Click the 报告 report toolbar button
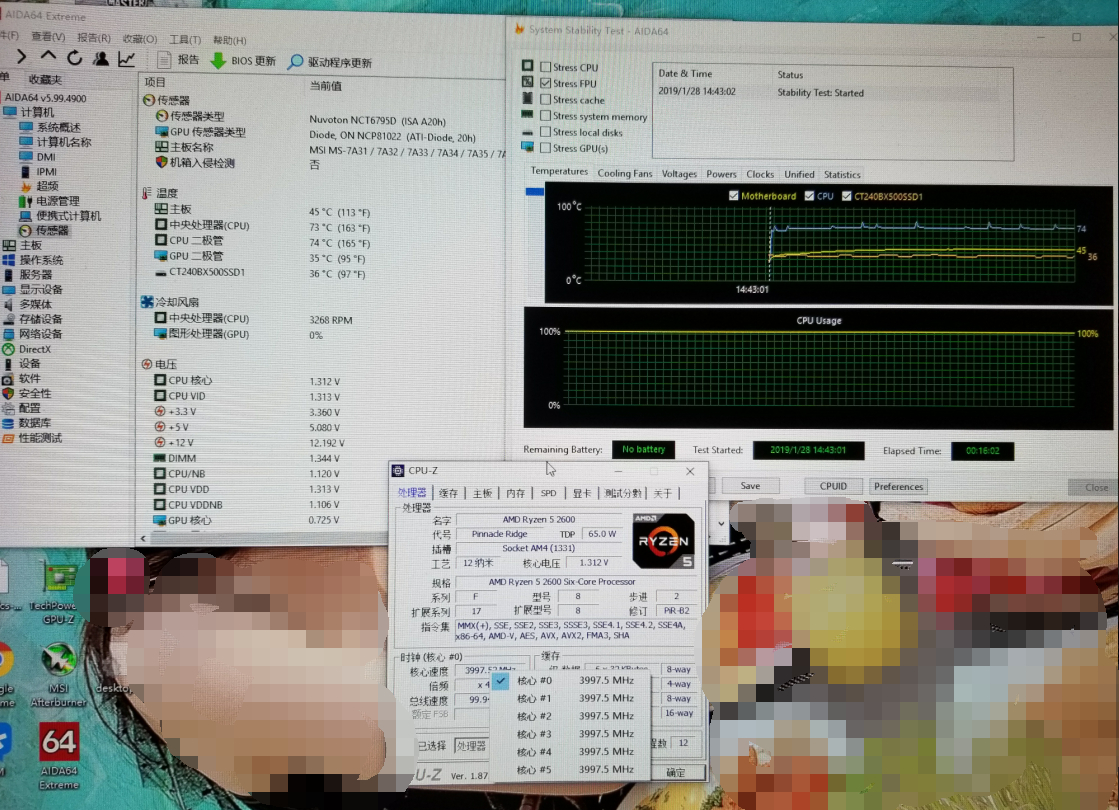The image size is (1119, 810). (x=178, y=60)
